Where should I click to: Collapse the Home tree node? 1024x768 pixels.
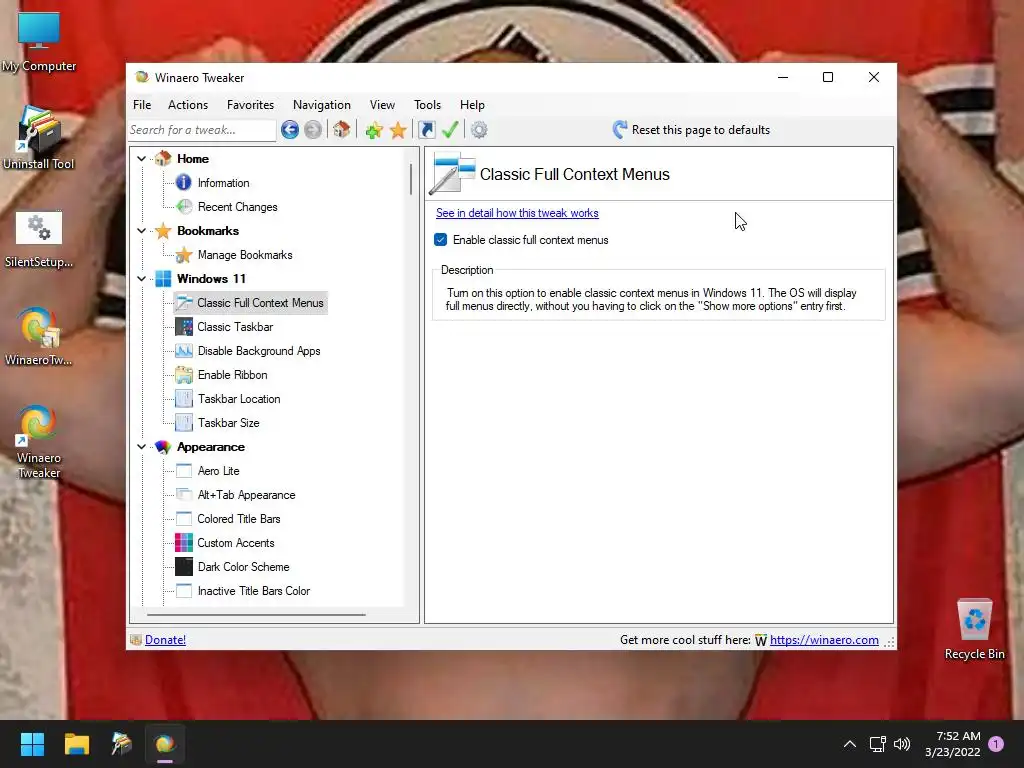click(x=141, y=159)
